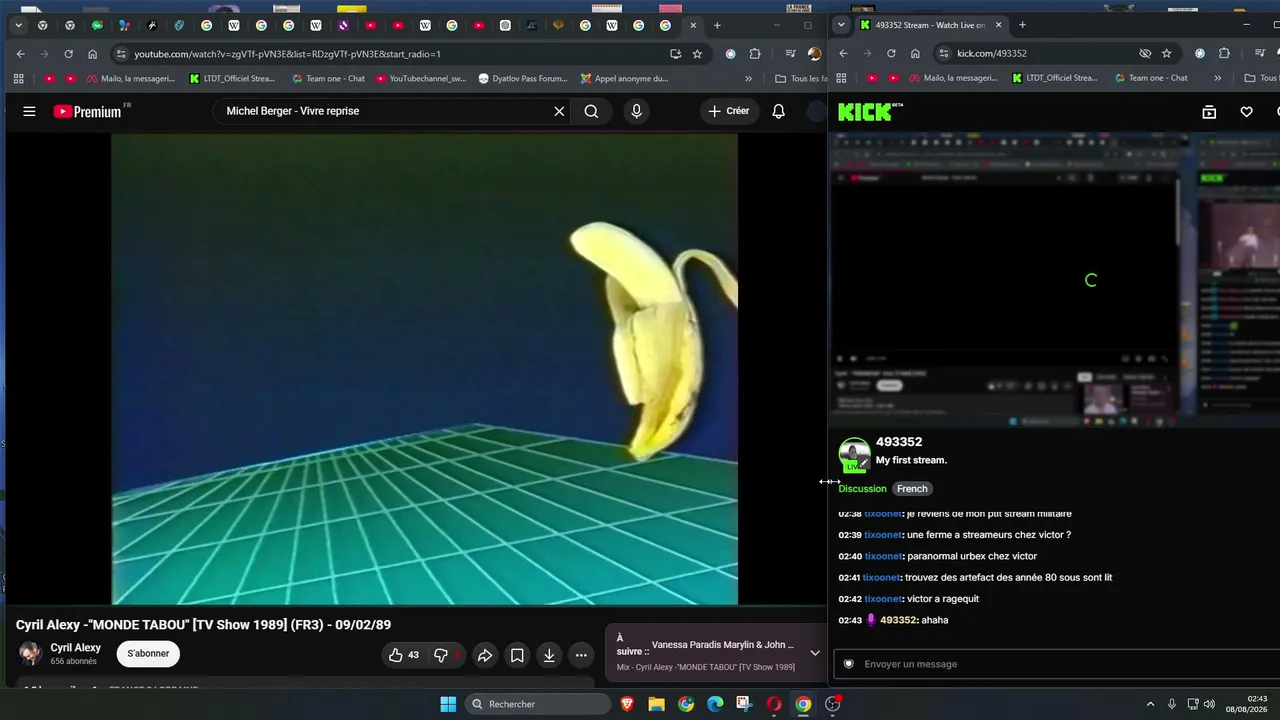Click the taskbar volume icon
Image resolution: width=1280 pixels, height=720 pixels.
pyautogui.click(x=1209, y=704)
